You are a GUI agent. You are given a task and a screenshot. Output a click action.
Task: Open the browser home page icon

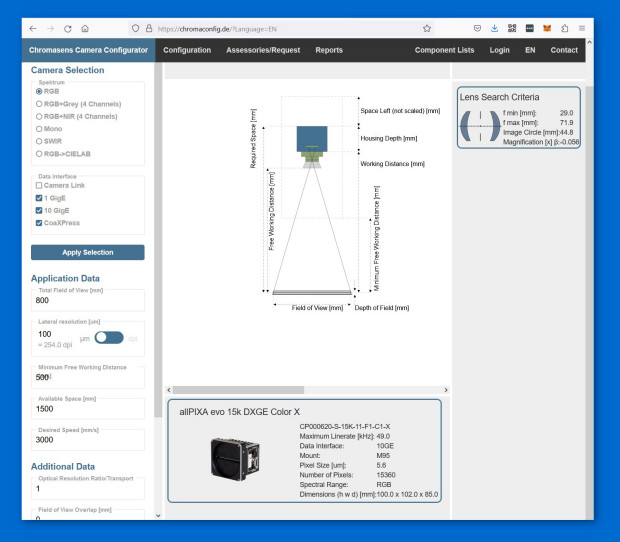tap(85, 28)
